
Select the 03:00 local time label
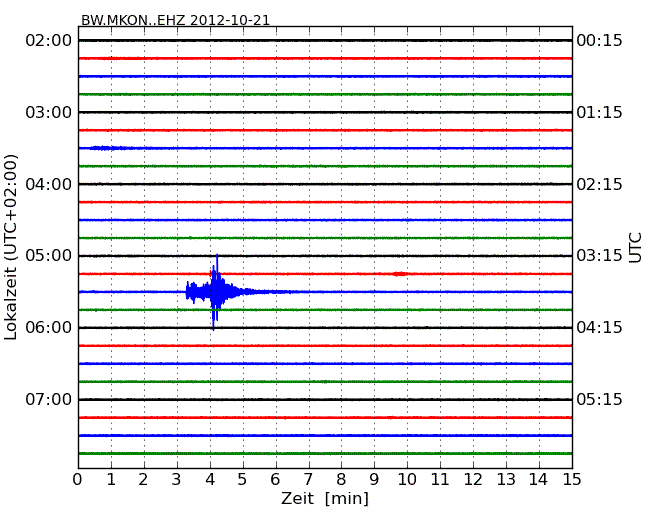pyautogui.click(x=49, y=112)
